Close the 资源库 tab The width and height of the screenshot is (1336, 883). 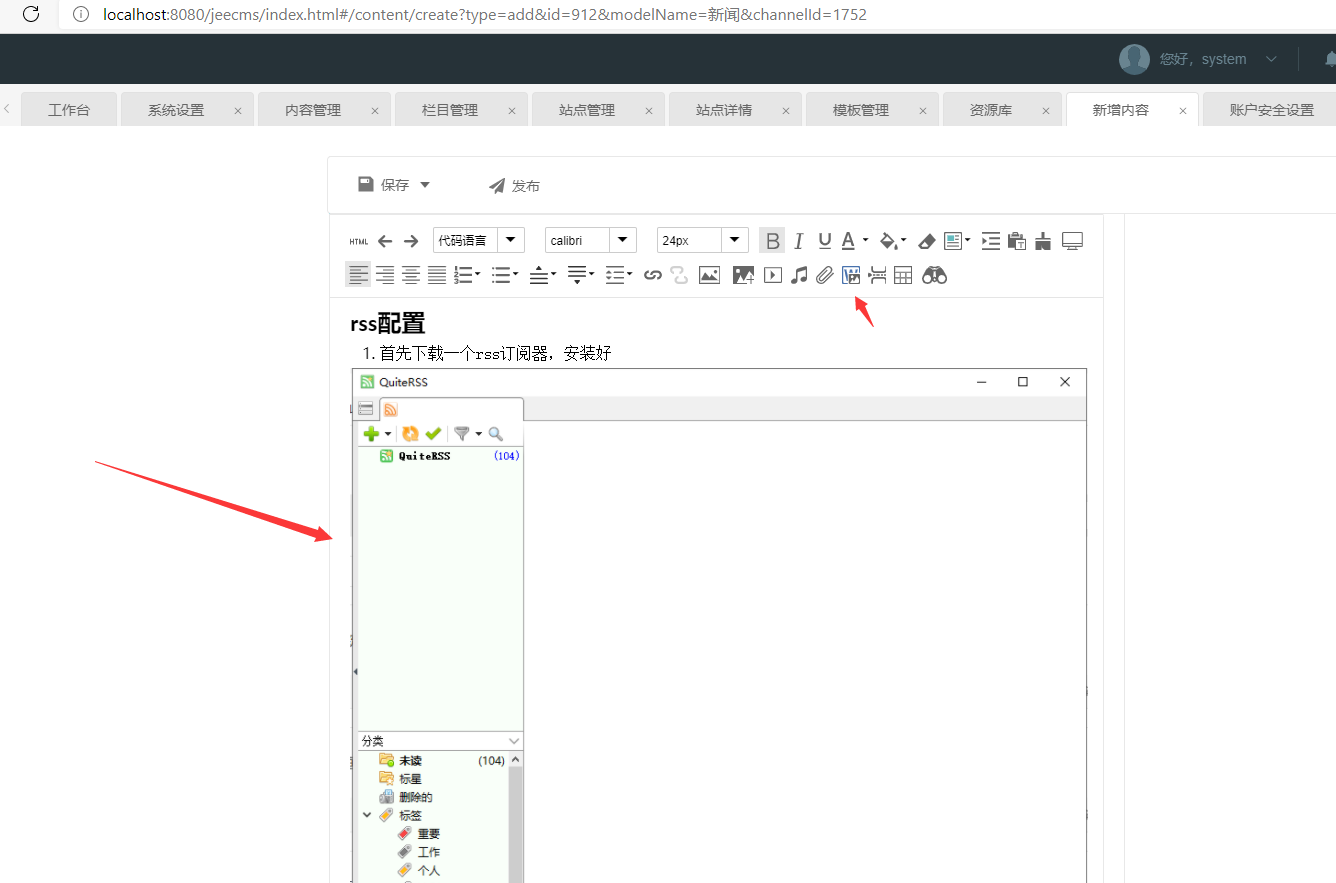pyautogui.click(x=1047, y=111)
